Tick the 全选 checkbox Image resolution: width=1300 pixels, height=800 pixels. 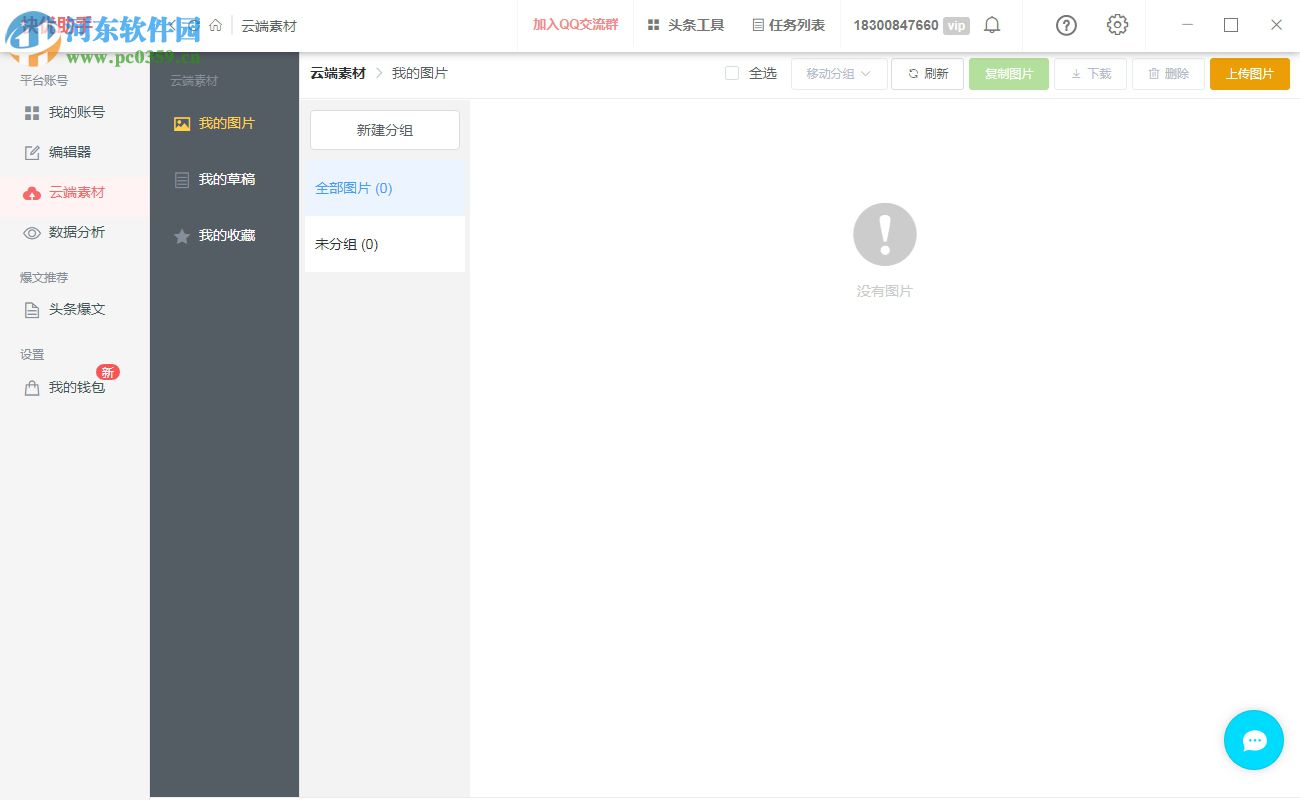[732, 73]
